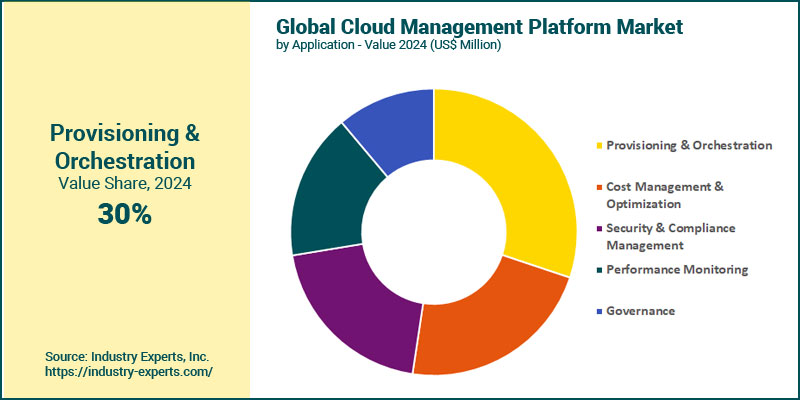Open the industry-experts.com URL link
The width and height of the screenshot is (800, 400).
[x=129, y=372]
